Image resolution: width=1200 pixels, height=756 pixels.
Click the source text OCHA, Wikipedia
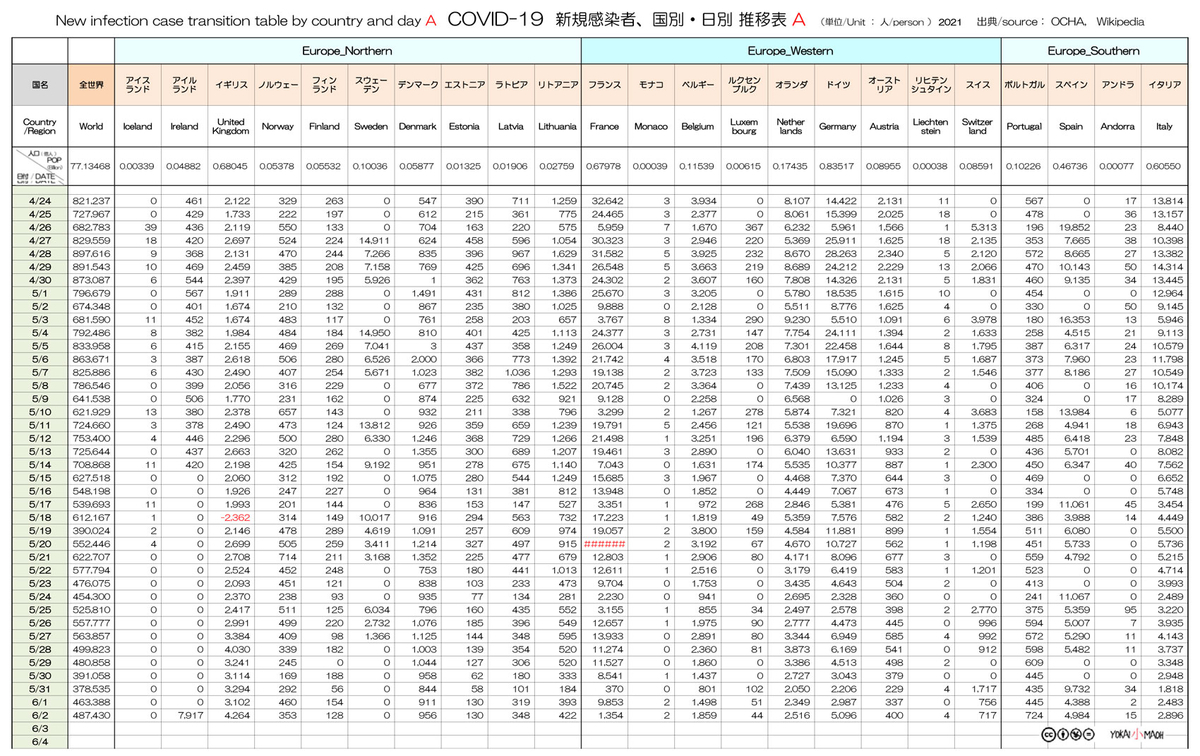(x=1097, y=21)
